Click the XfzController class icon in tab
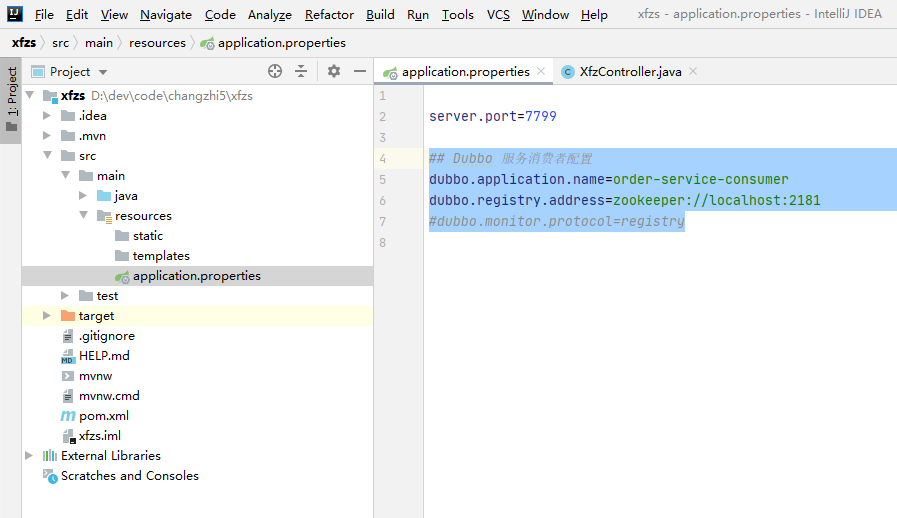Viewport: 897px width, 518px height. click(x=567, y=72)
